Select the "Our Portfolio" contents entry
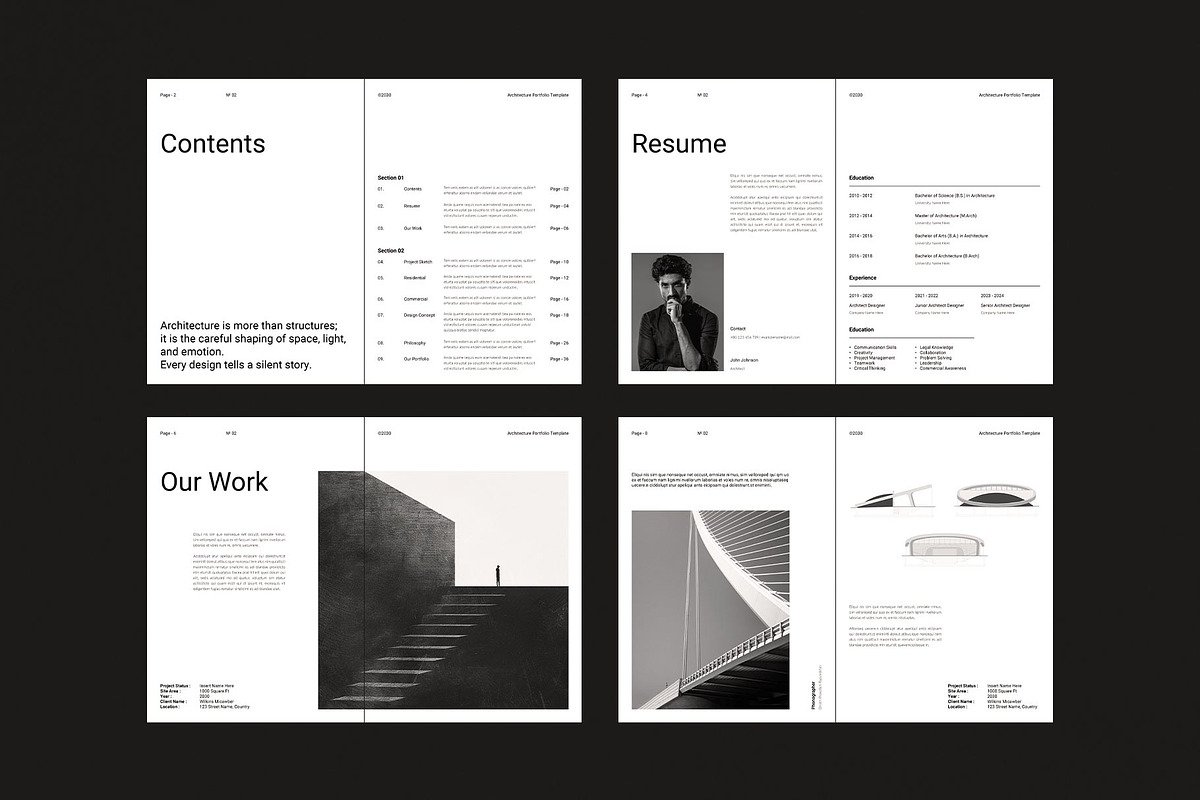Viewport: 1200px width, 800px height. pyautogui.click(x=417, y=359)
